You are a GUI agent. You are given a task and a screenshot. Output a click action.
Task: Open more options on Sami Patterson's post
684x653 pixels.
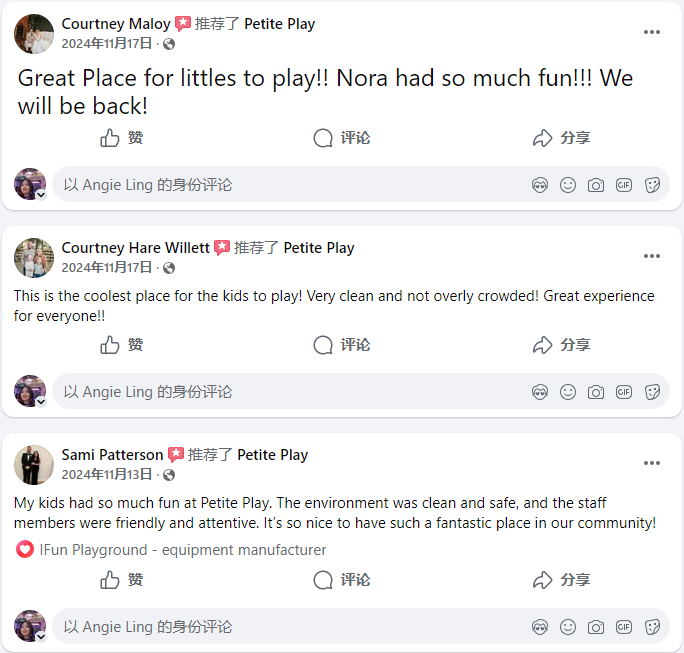652,463
